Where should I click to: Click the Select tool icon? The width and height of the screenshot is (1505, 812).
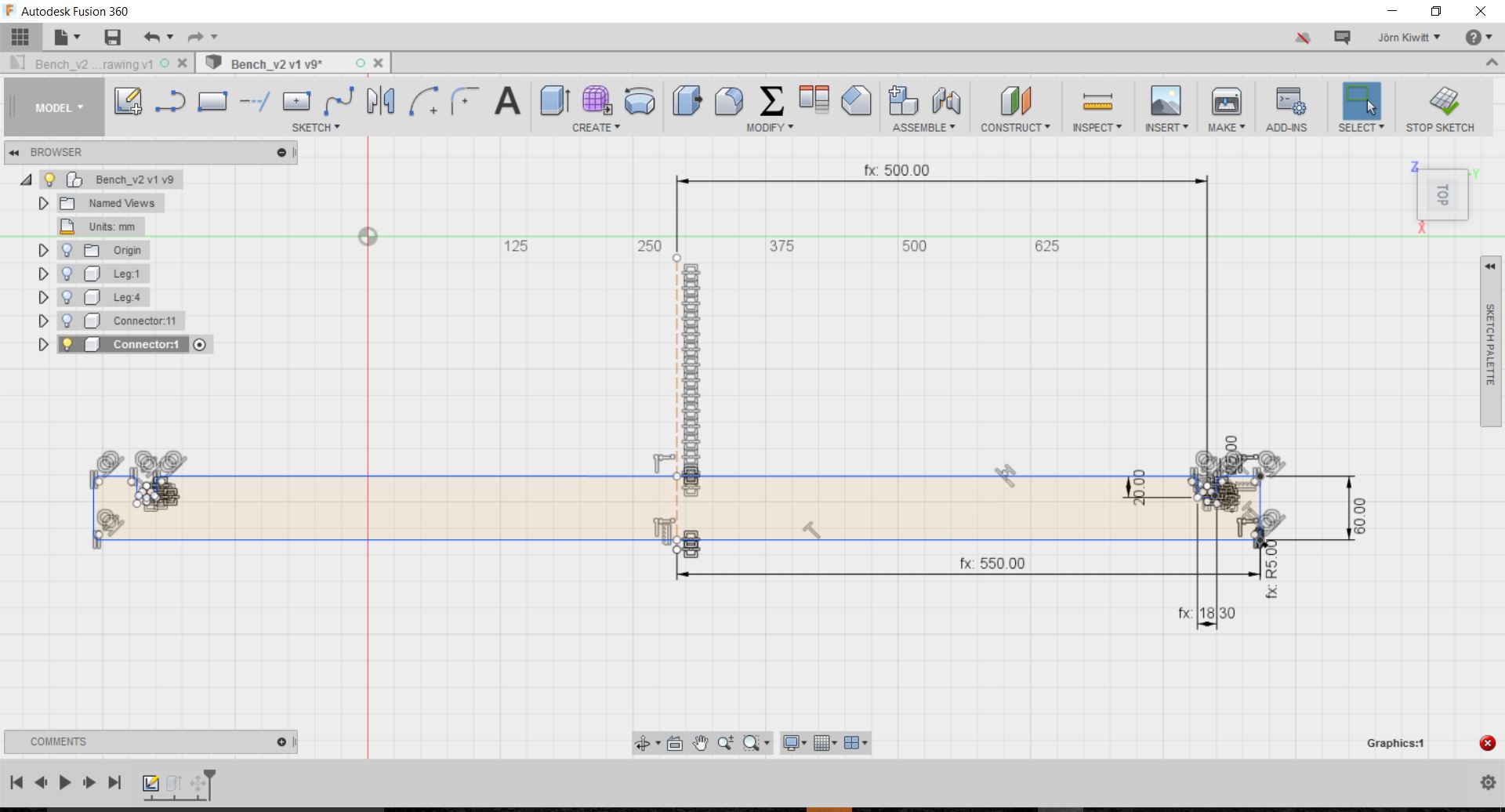[1362, 101]
